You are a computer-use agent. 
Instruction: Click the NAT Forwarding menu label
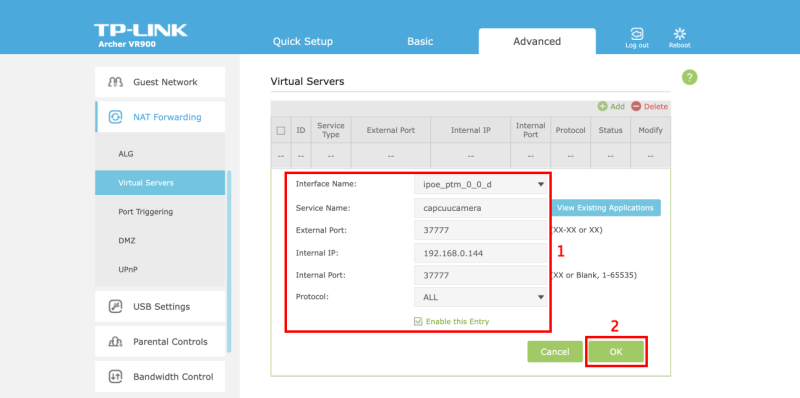pos(167,117)
